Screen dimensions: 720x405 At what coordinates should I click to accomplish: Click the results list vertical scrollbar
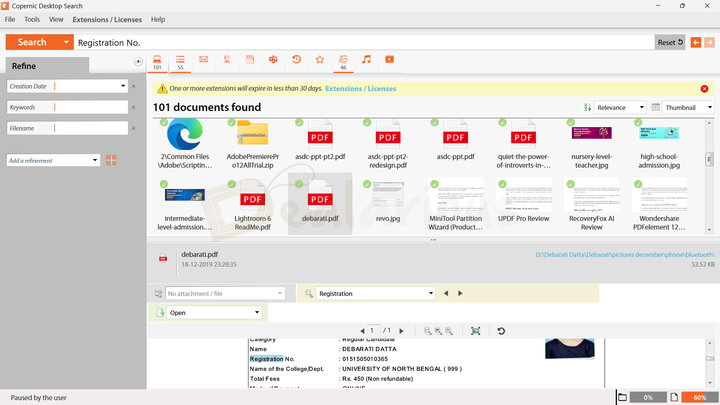[709, 176]
